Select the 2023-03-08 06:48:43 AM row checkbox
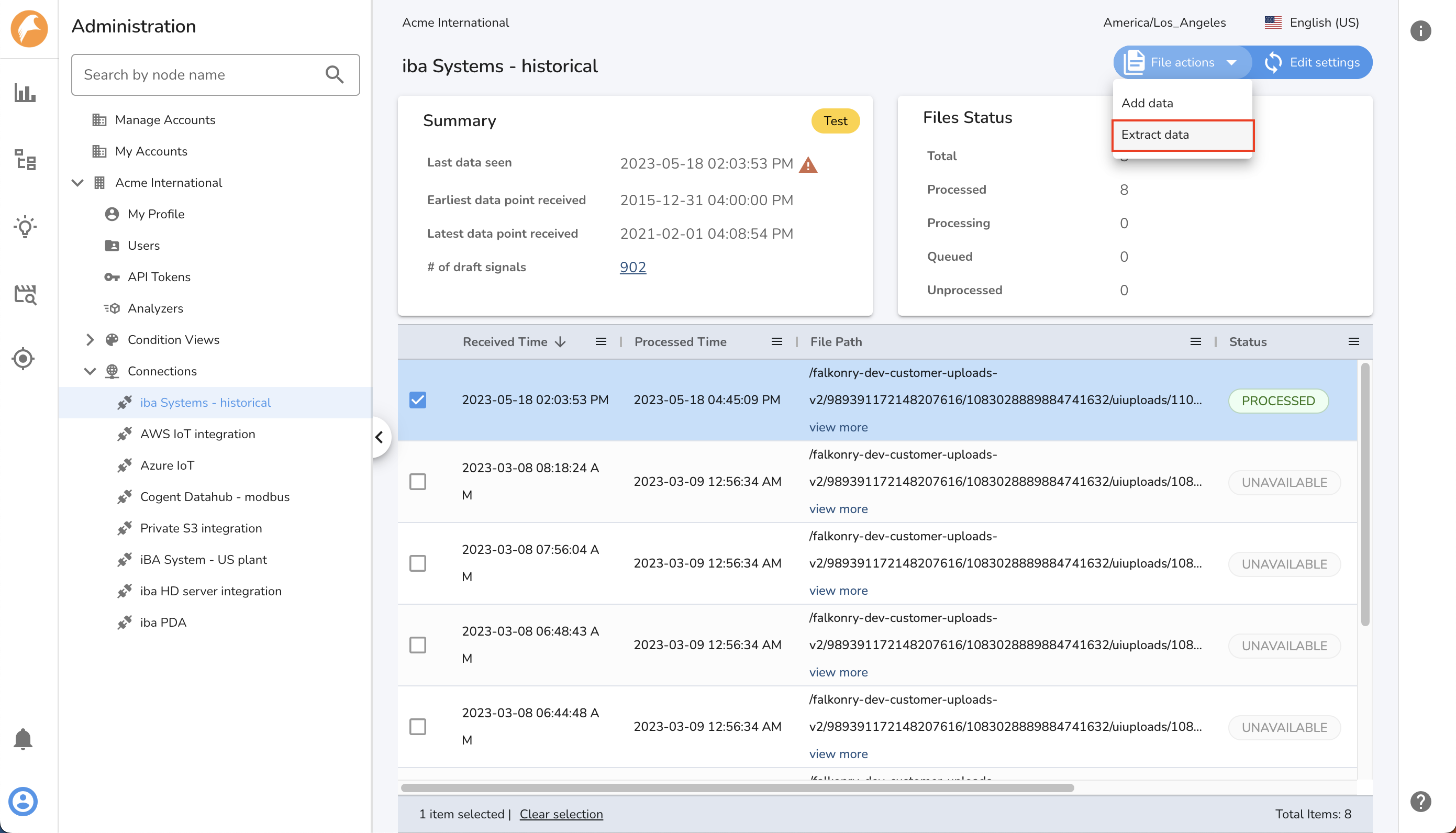Image resolution: width=1456 pixels, height=833 pixels. tap(418, 645)
